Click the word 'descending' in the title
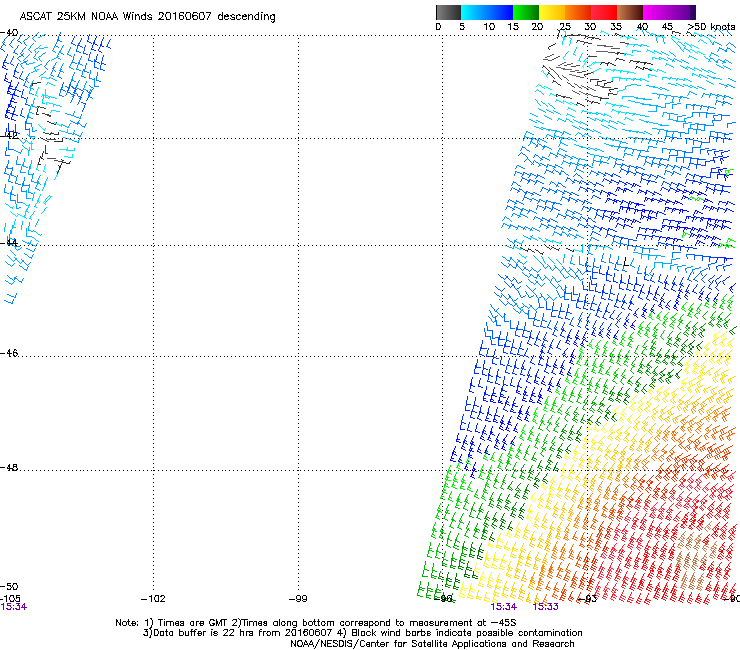Image resolution: width=740 pixels, height=650 pixels. [x=246, y=17]
